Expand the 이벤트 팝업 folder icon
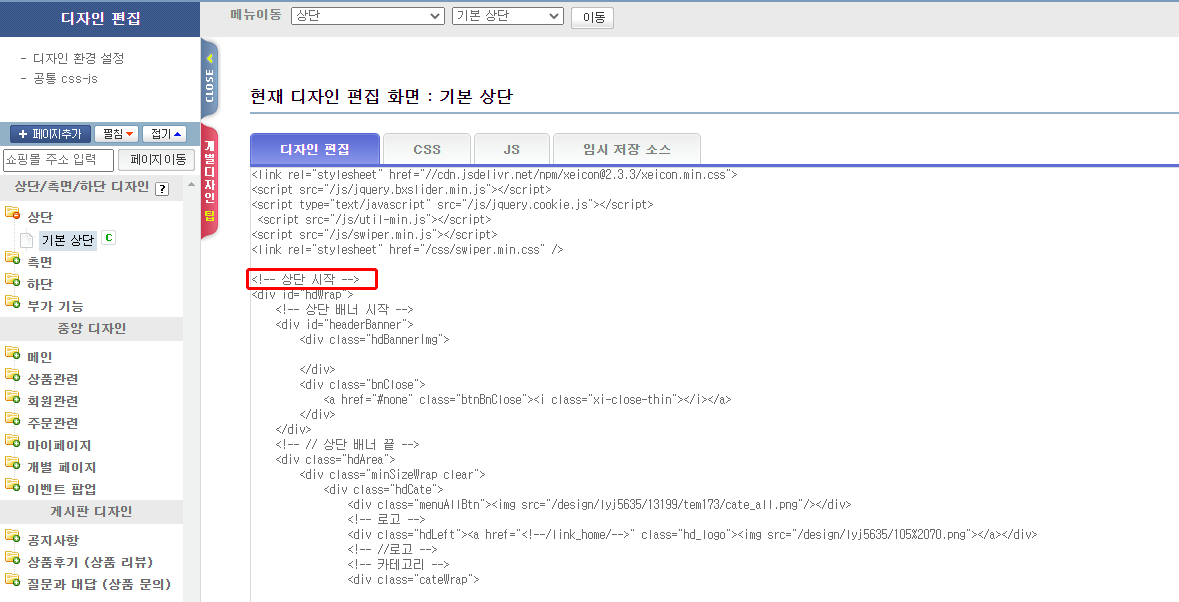This screenshot has width=1179, height=602. [x=12, y=485]
